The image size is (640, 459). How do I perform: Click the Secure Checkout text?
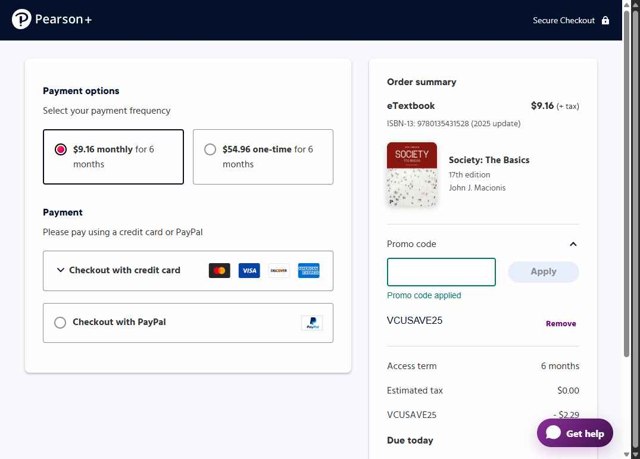(x=563, y=20)
